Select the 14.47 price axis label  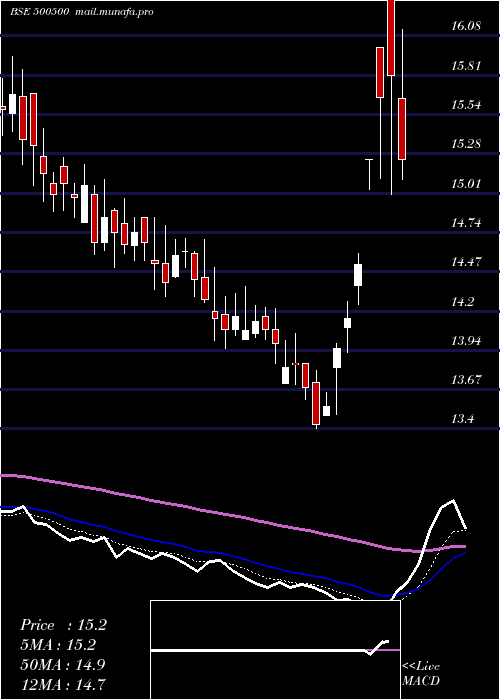tap(466, 262)
